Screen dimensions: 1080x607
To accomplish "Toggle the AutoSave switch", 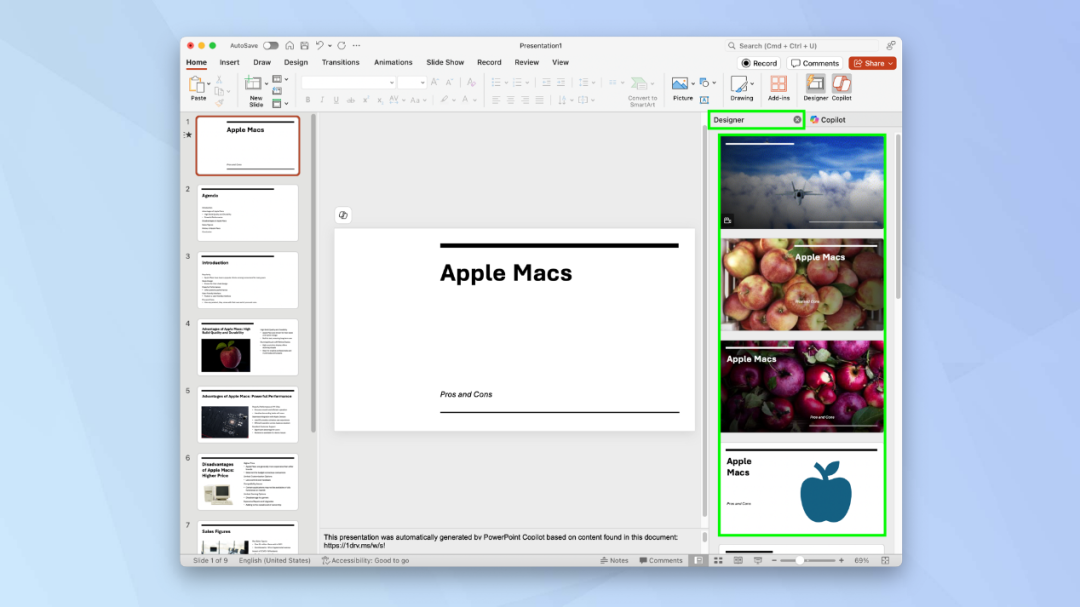I will point(271,45).
